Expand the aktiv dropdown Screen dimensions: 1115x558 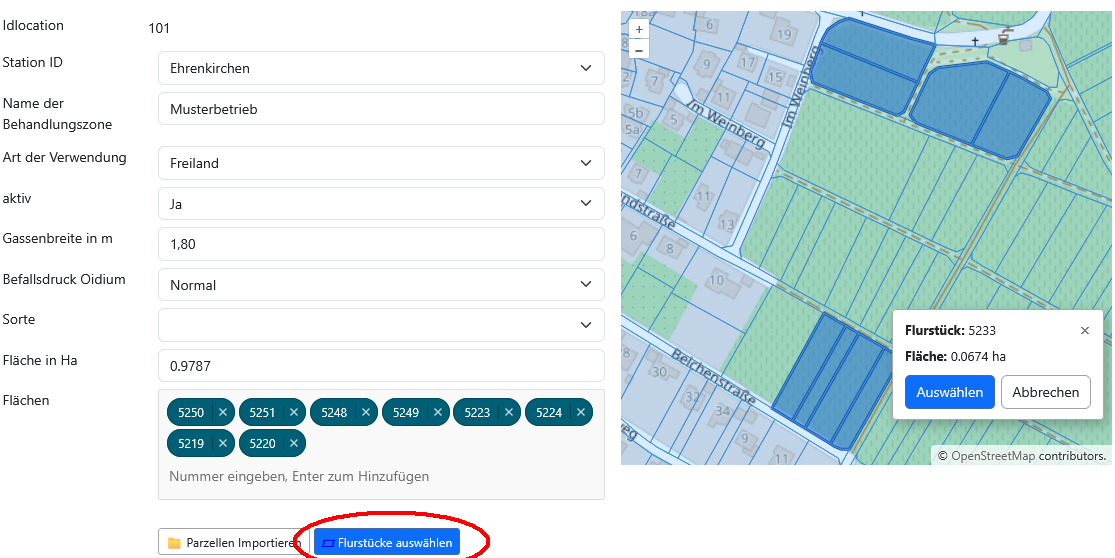pyautogui.click(x=381, y=204)
